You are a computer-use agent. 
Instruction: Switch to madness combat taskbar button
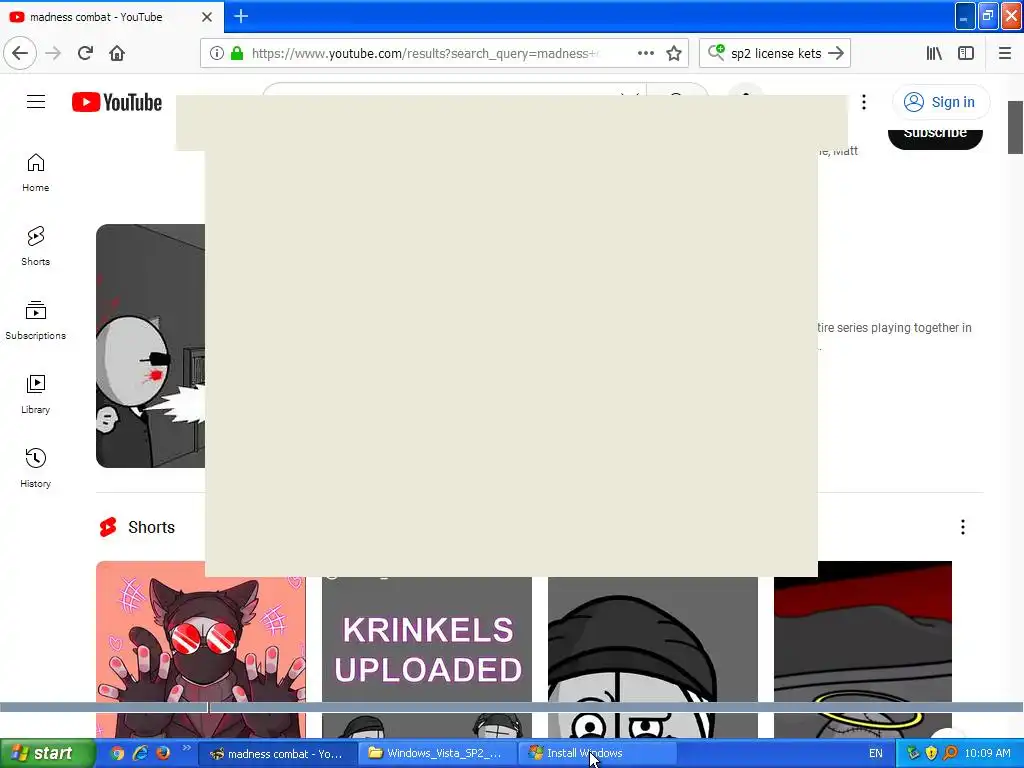(x=277, y=754)
